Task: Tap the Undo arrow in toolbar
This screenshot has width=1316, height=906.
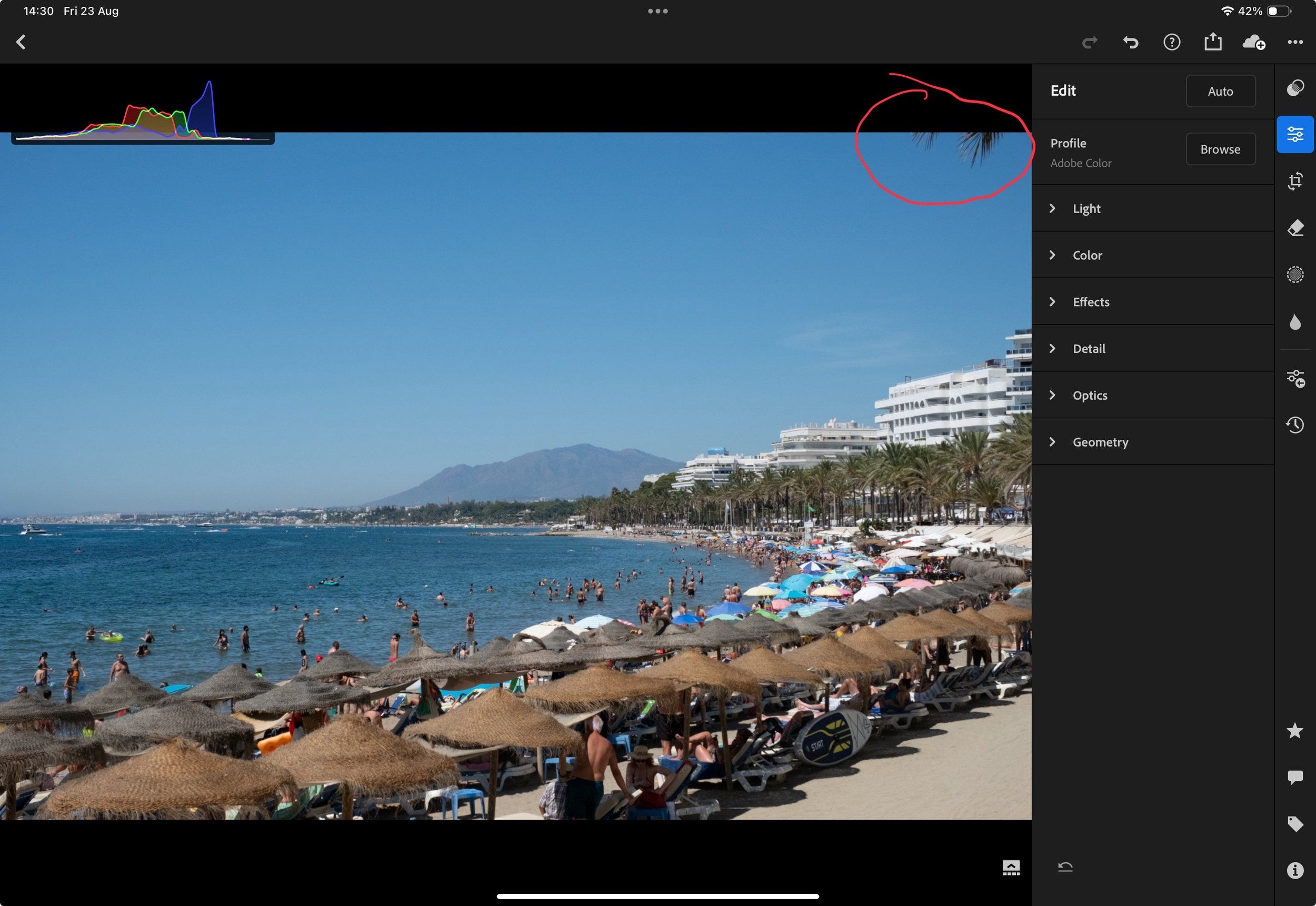Action: (x=1130, y=42)
